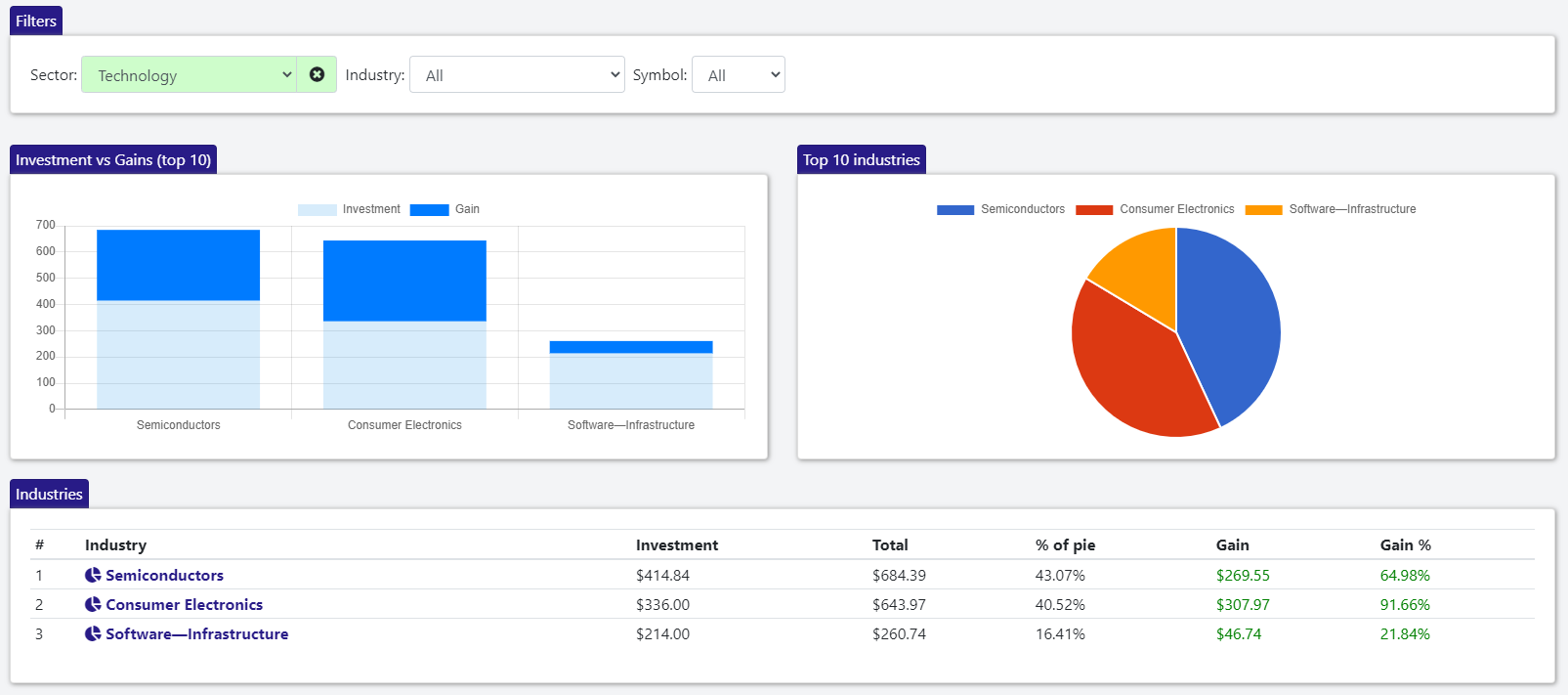Toggle Semiconductors in the pie chart legend
Screen dimensions: 1568x695
1000,209
